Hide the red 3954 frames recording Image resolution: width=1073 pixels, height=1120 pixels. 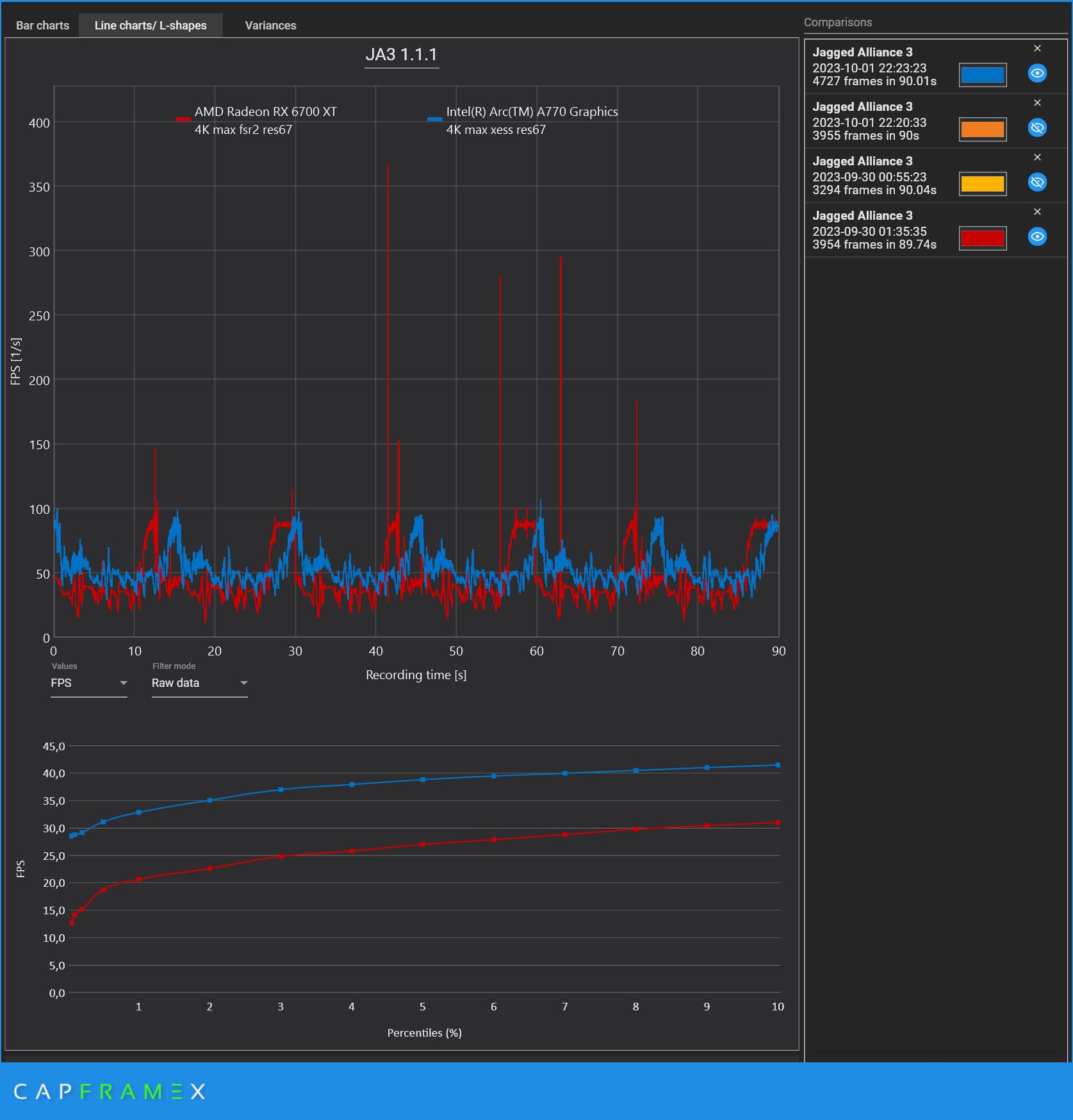pyautogui.click(x=1037, y=236)
